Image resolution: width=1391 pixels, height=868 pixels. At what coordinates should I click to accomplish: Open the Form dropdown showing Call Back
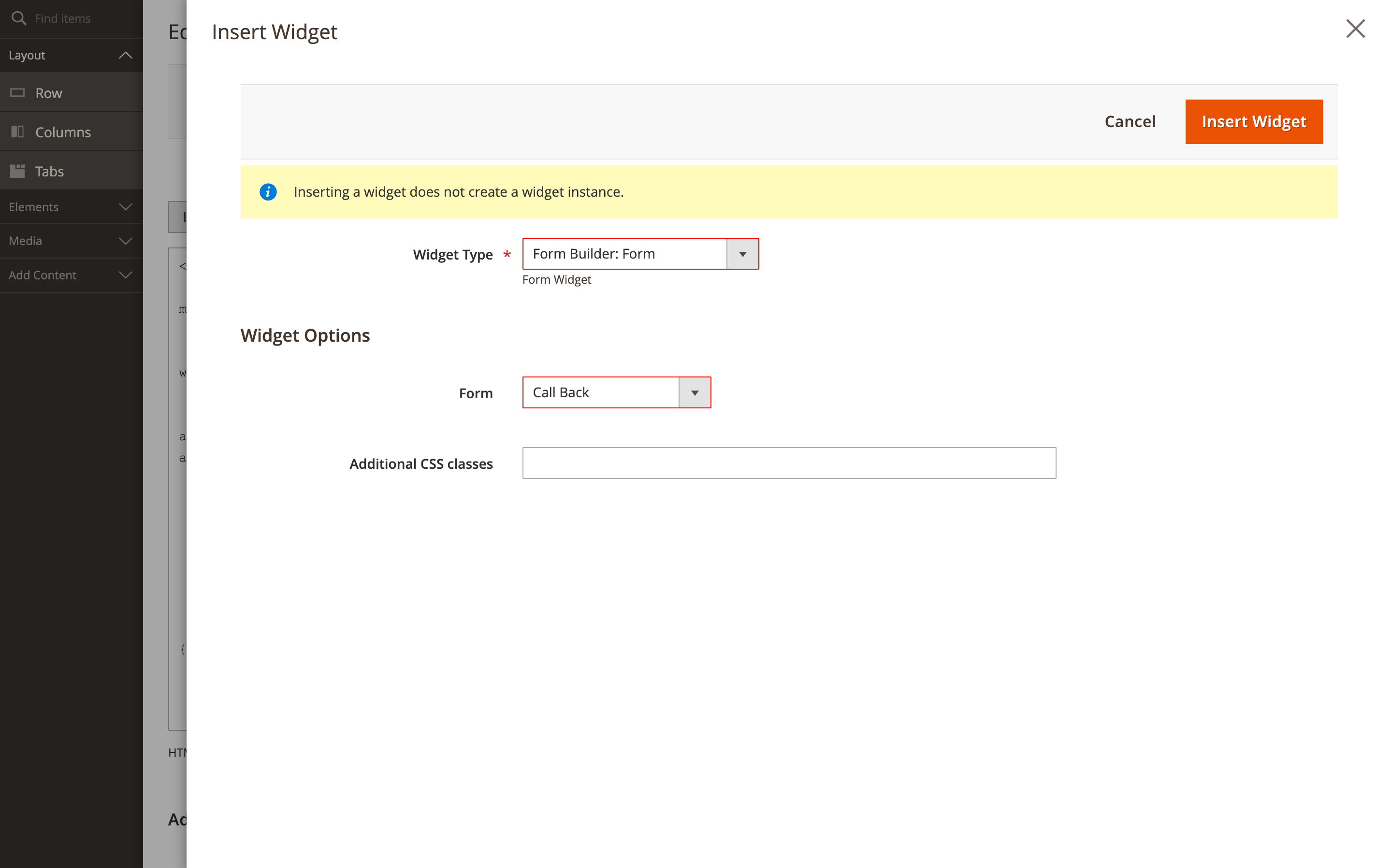(600, 392)
